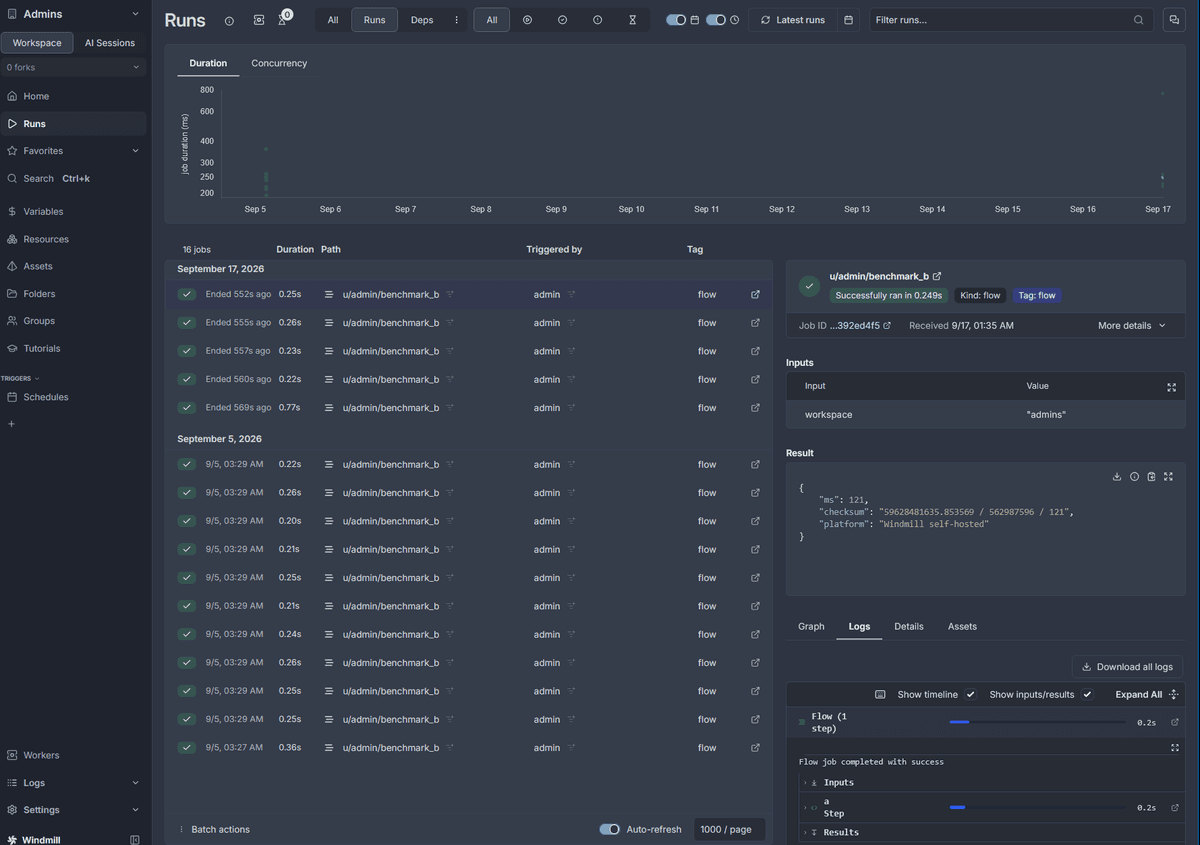This screenshot has height=845, width=1200.
Task: Go to Schedules in the sidebar
Action: (73, 397)
